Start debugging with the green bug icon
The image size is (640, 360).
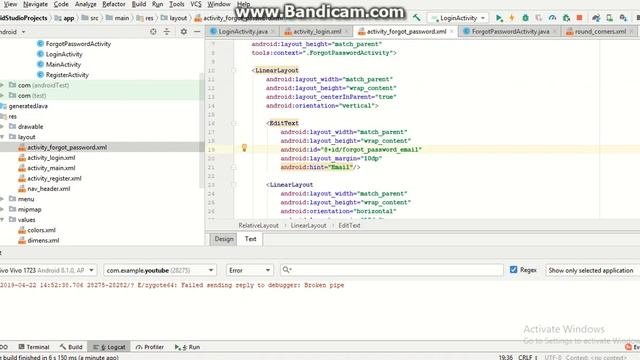point(525,18)
